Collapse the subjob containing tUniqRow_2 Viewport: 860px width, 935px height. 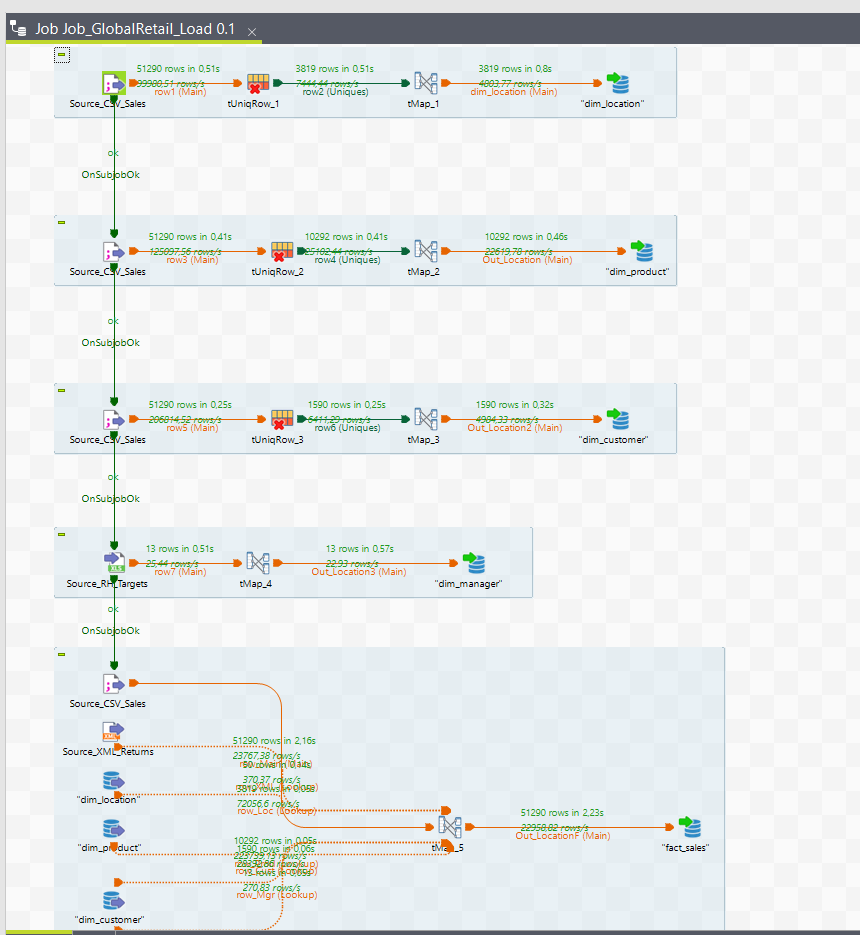(61, 222)
